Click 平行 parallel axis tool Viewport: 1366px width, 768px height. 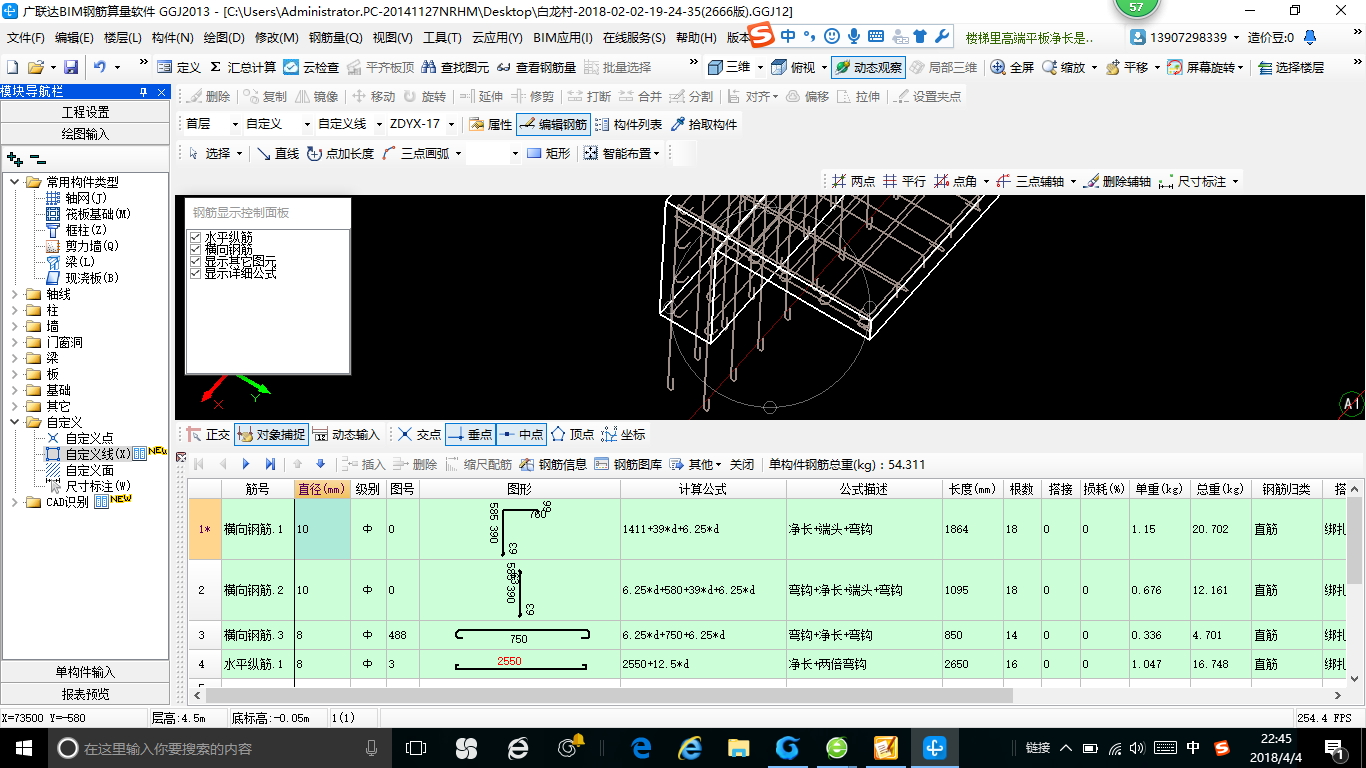pos(904,181)
